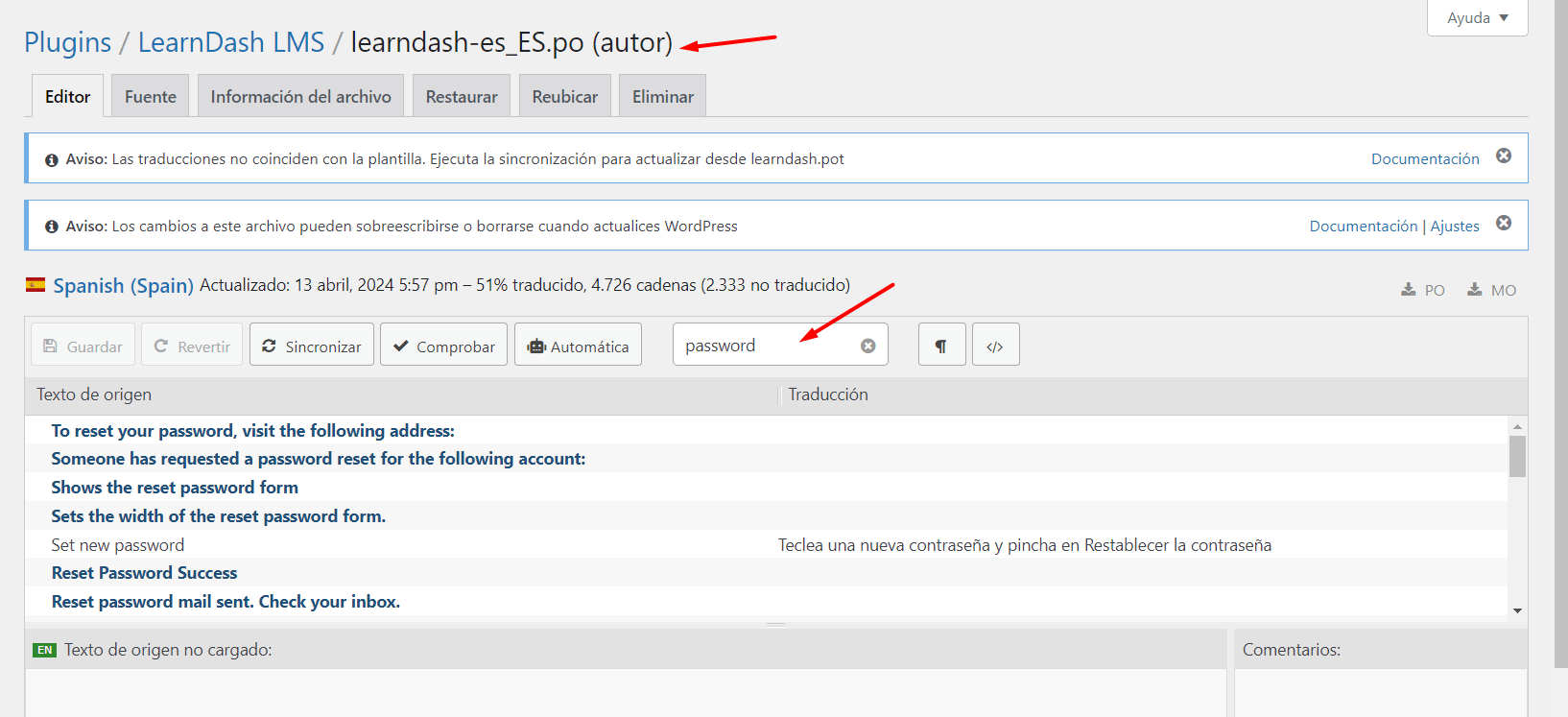Image resolution: width=1568 pixels, height=717 pixels.
Task: Open the Restaurar tab
Action: click(x=462, y=96)
